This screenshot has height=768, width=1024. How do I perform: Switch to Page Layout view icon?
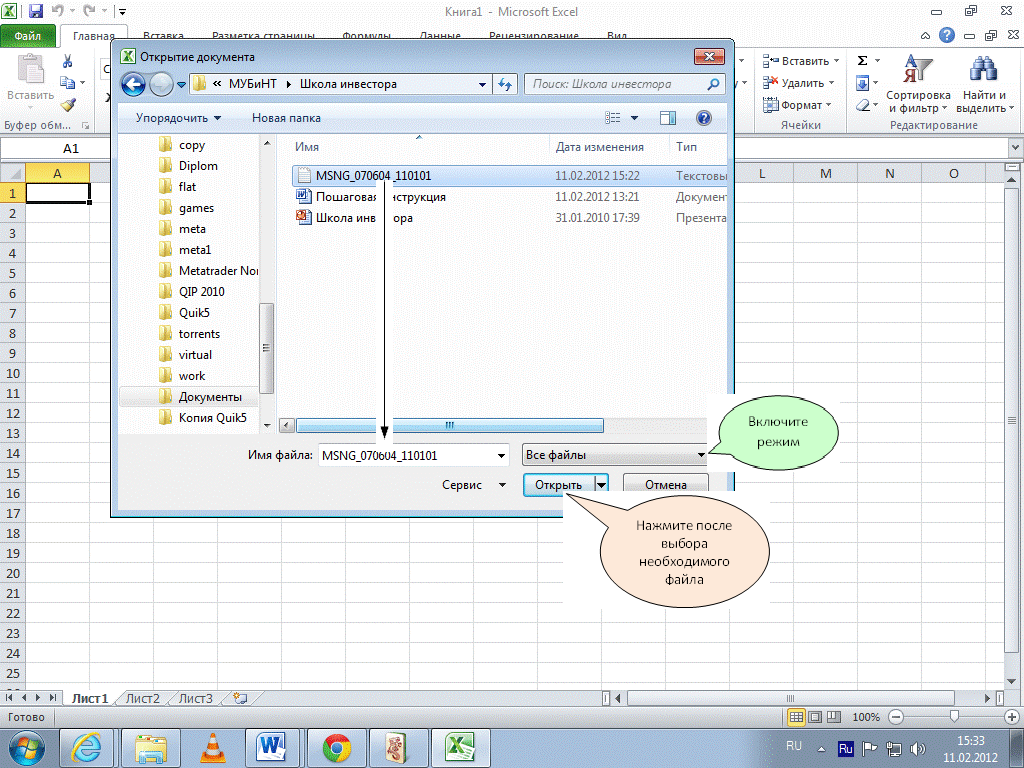[x=815, y=717]
